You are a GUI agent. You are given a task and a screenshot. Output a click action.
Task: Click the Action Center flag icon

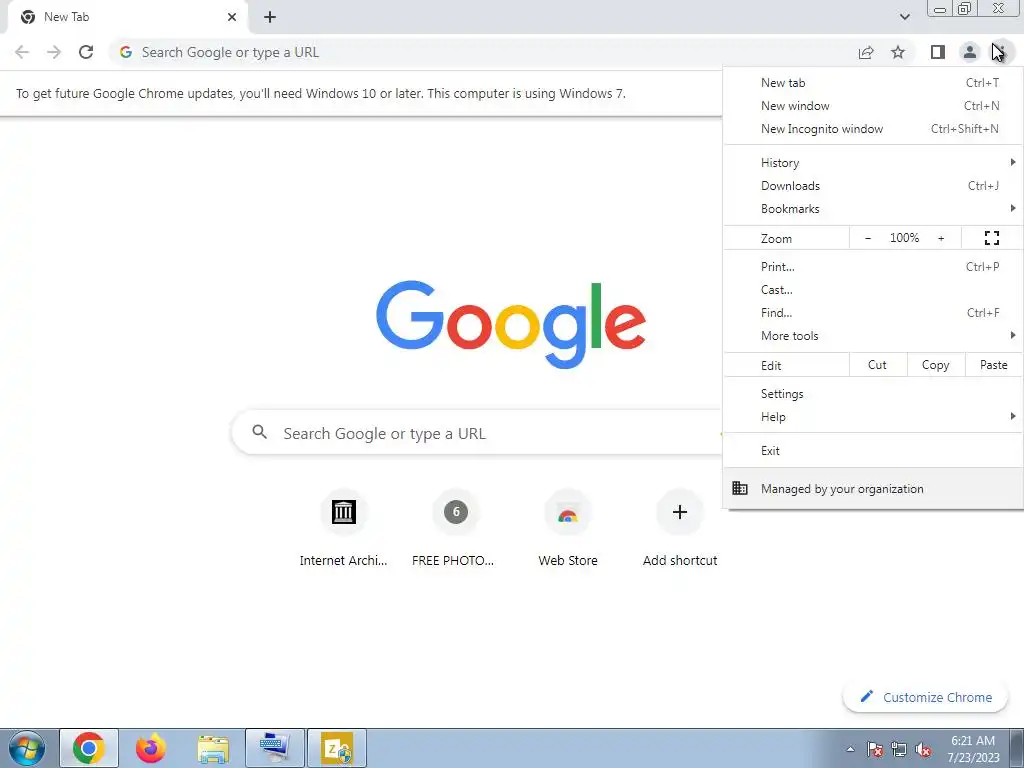(x=875, y=749)
